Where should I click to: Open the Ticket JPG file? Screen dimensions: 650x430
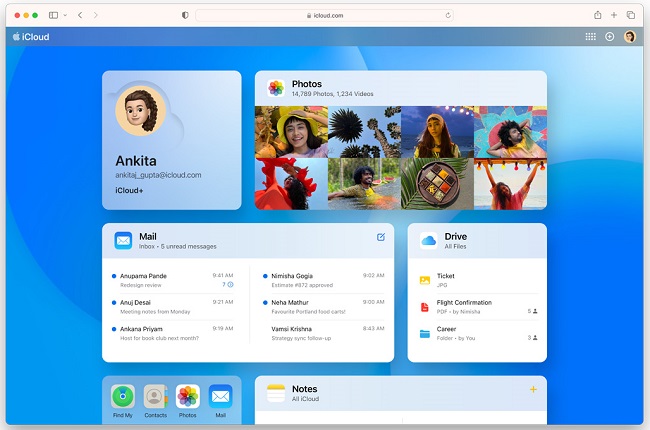478,280
